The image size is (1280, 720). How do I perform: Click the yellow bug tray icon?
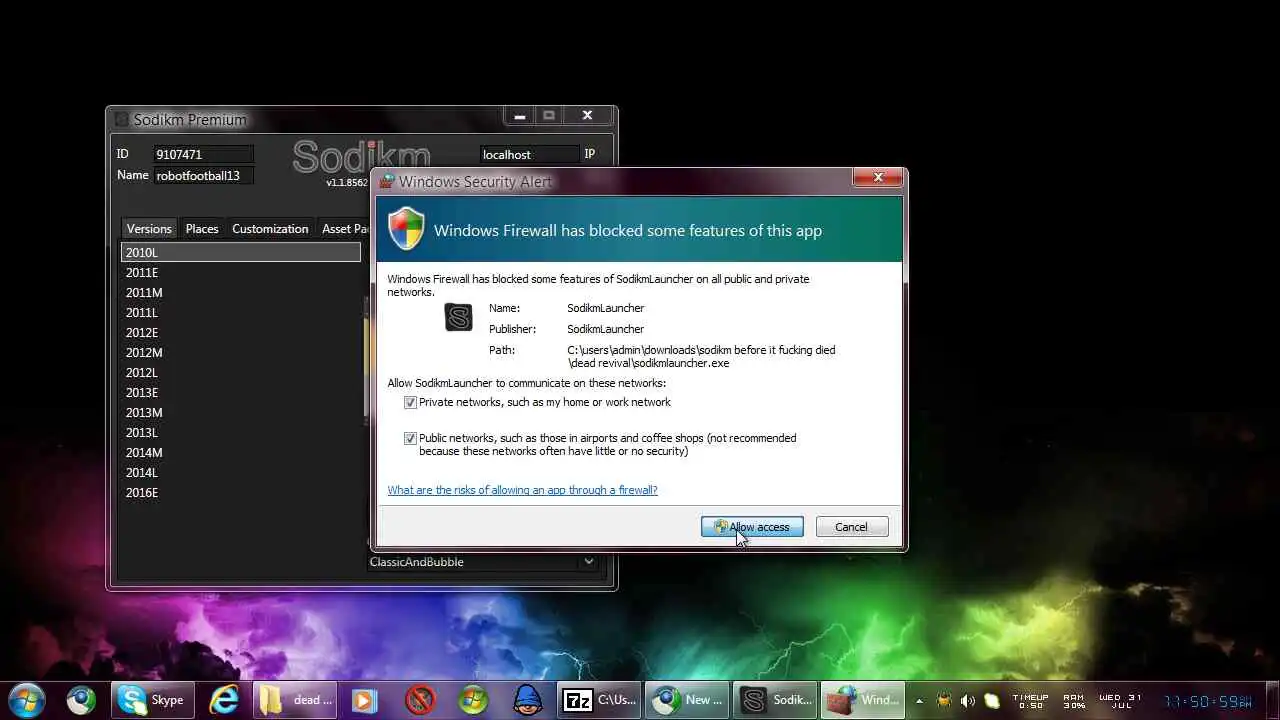(943, 700)
